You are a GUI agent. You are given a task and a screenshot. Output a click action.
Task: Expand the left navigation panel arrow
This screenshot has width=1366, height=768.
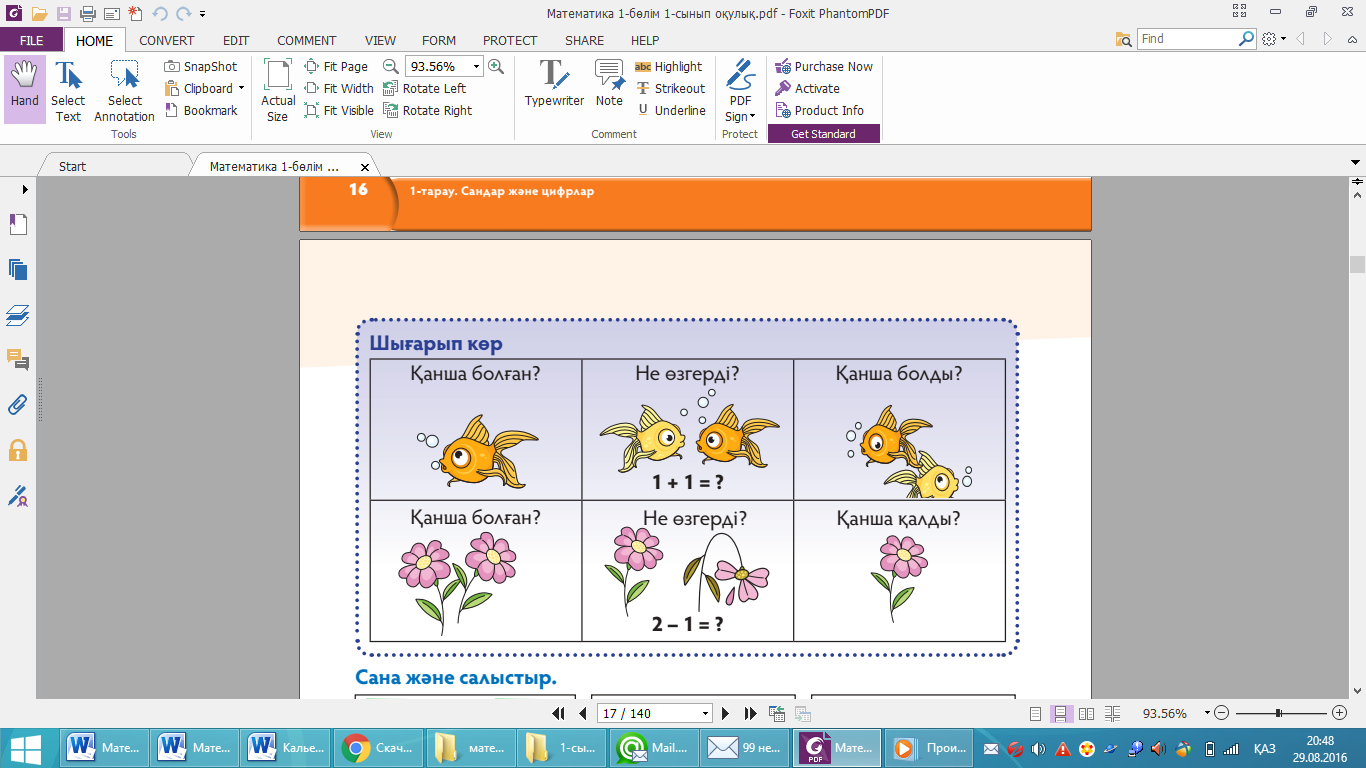[24, 189]
